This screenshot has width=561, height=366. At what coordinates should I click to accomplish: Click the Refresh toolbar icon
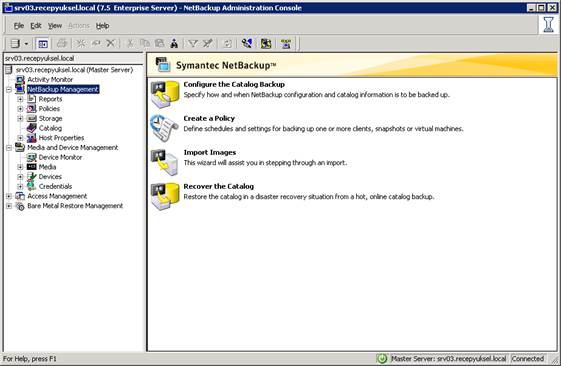pos(227,44)
